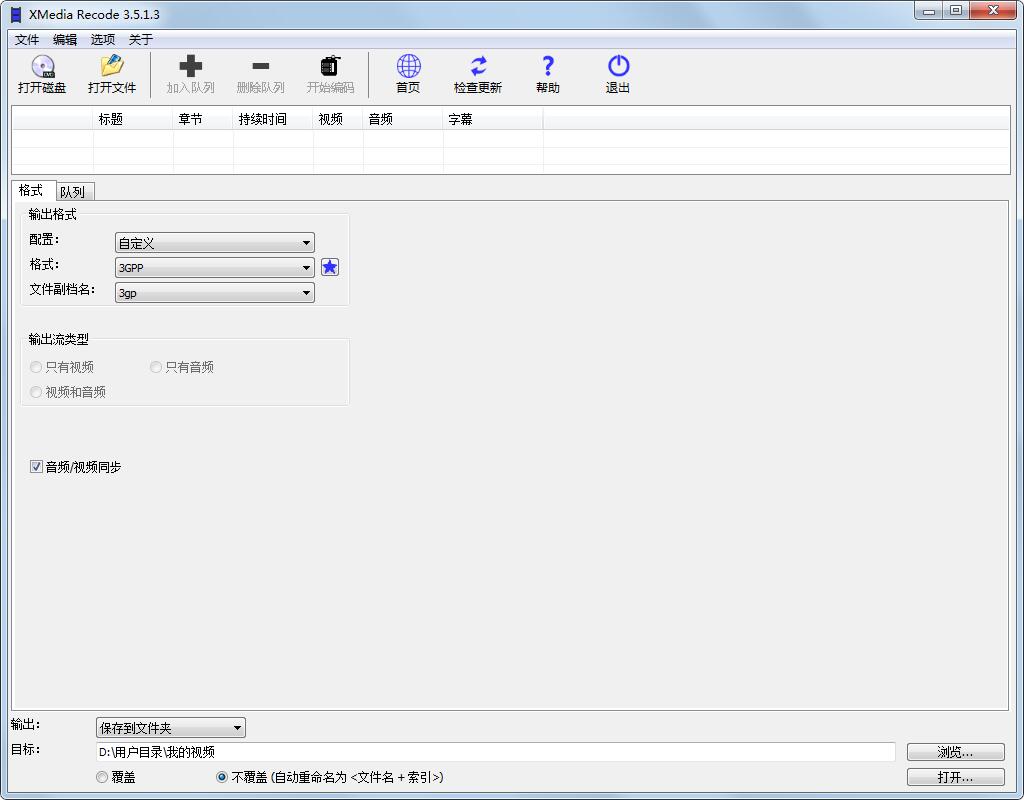Visit the homepage via 首页 globe icon
The width and height of the screenshot is (1024, 800).
[x=407, y=74]
